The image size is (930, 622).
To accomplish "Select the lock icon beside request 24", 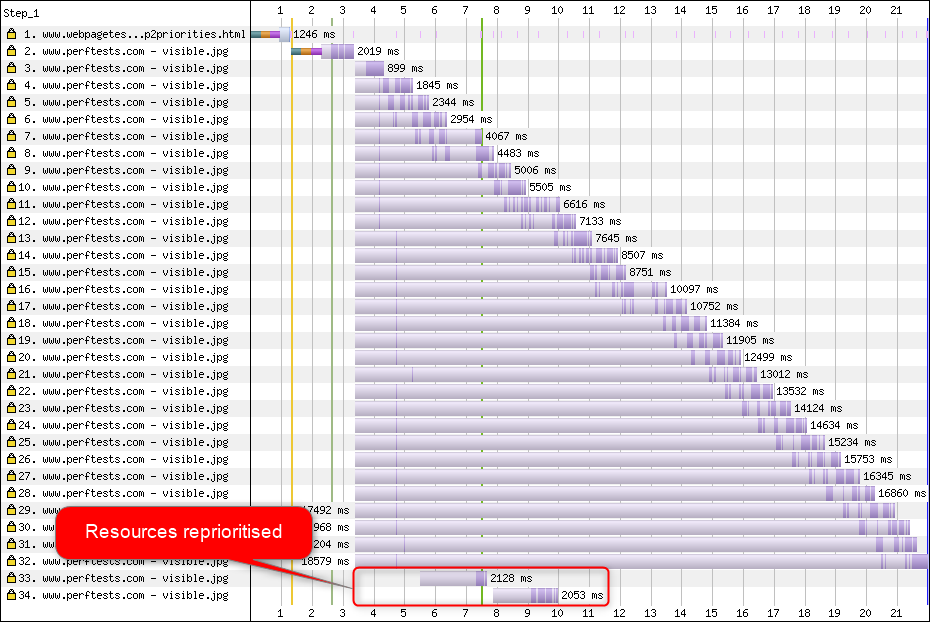I will (11, 425).
